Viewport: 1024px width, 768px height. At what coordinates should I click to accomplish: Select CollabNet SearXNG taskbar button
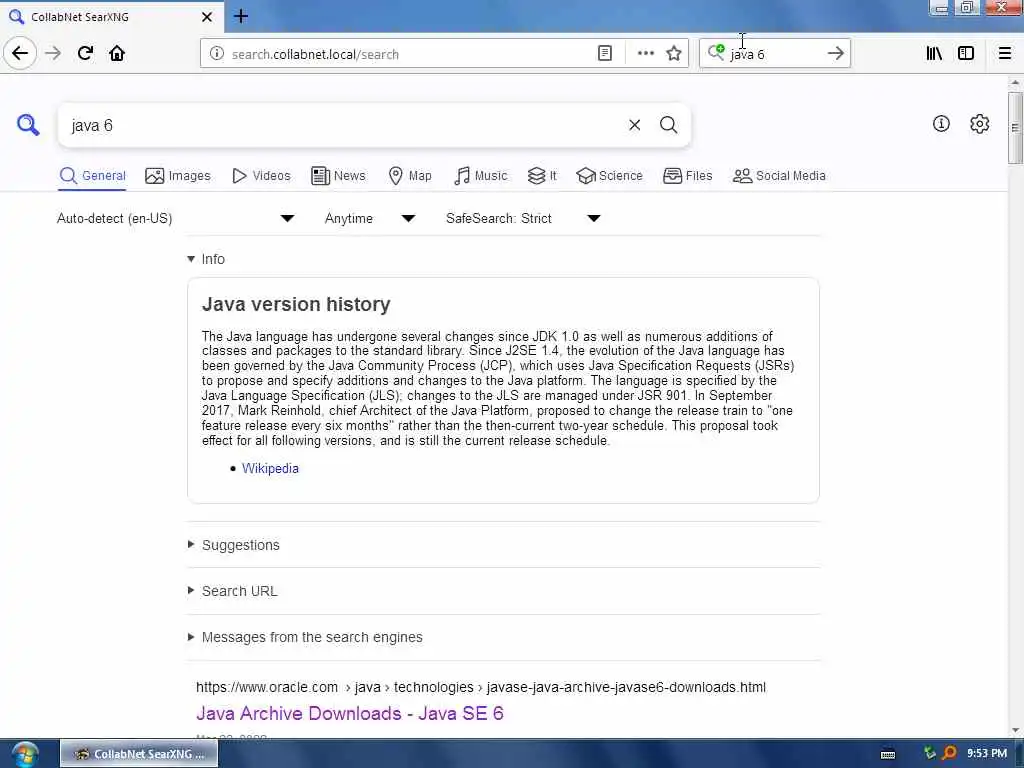coord(139,754)
